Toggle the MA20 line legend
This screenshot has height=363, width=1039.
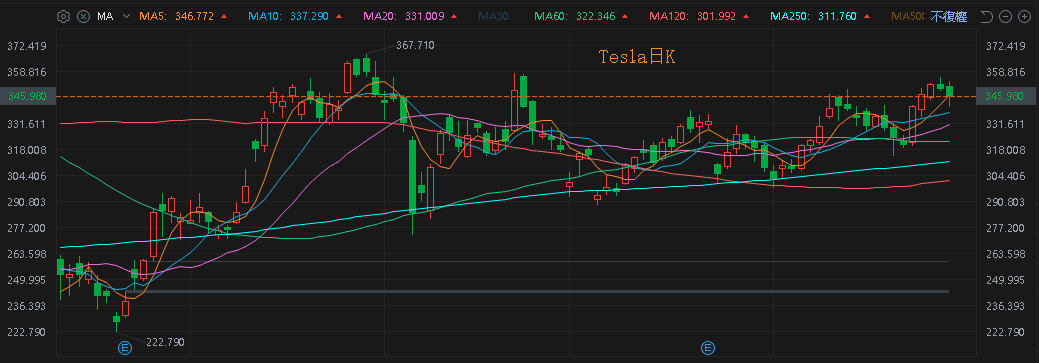click(403, 17)
